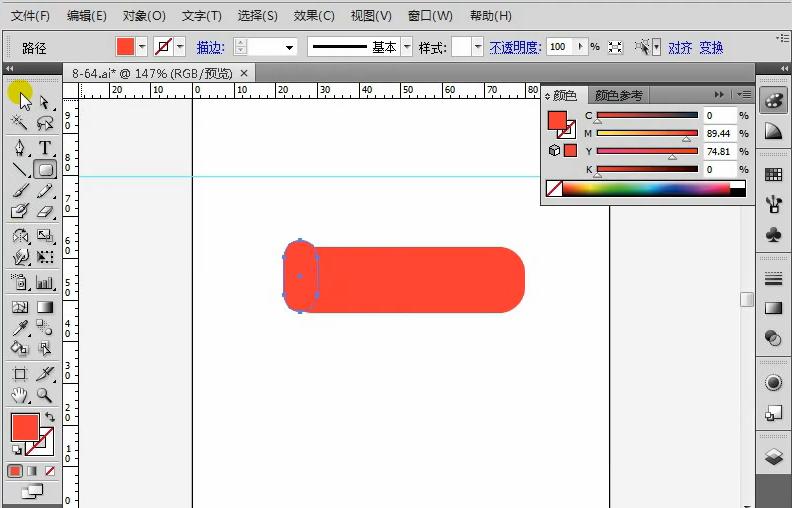This screenshot has width=792, height=508.
Task: Click the 不透明度 link
Action: [x=515, y=47]
